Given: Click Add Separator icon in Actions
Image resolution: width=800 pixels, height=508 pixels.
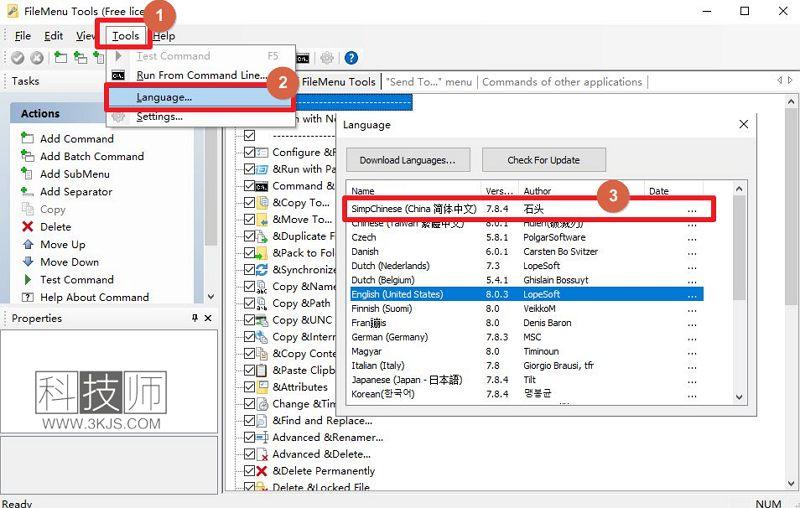Looking at the screenshot, I should tap(28, 191).
